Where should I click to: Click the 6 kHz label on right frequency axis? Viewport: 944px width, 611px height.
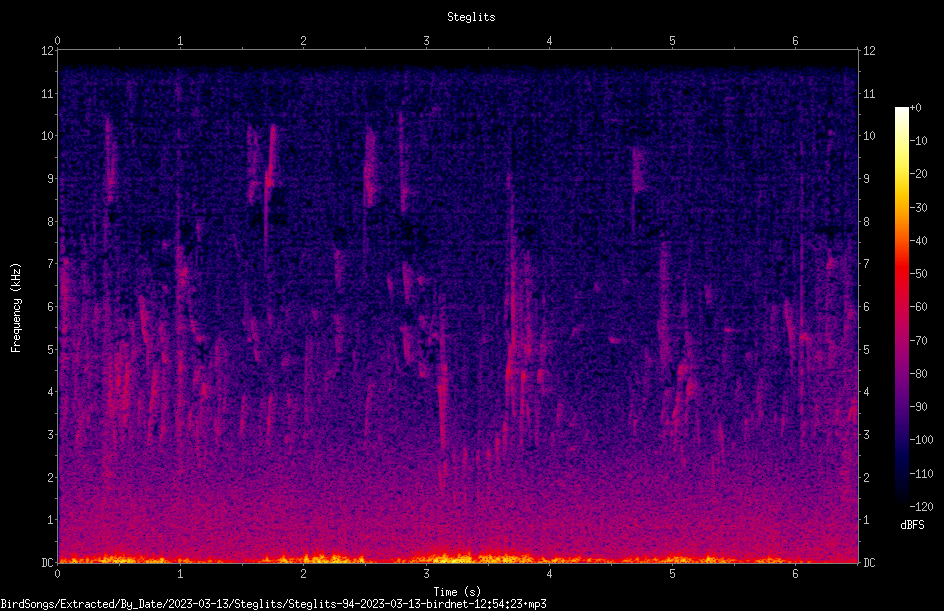coord(866,306)
